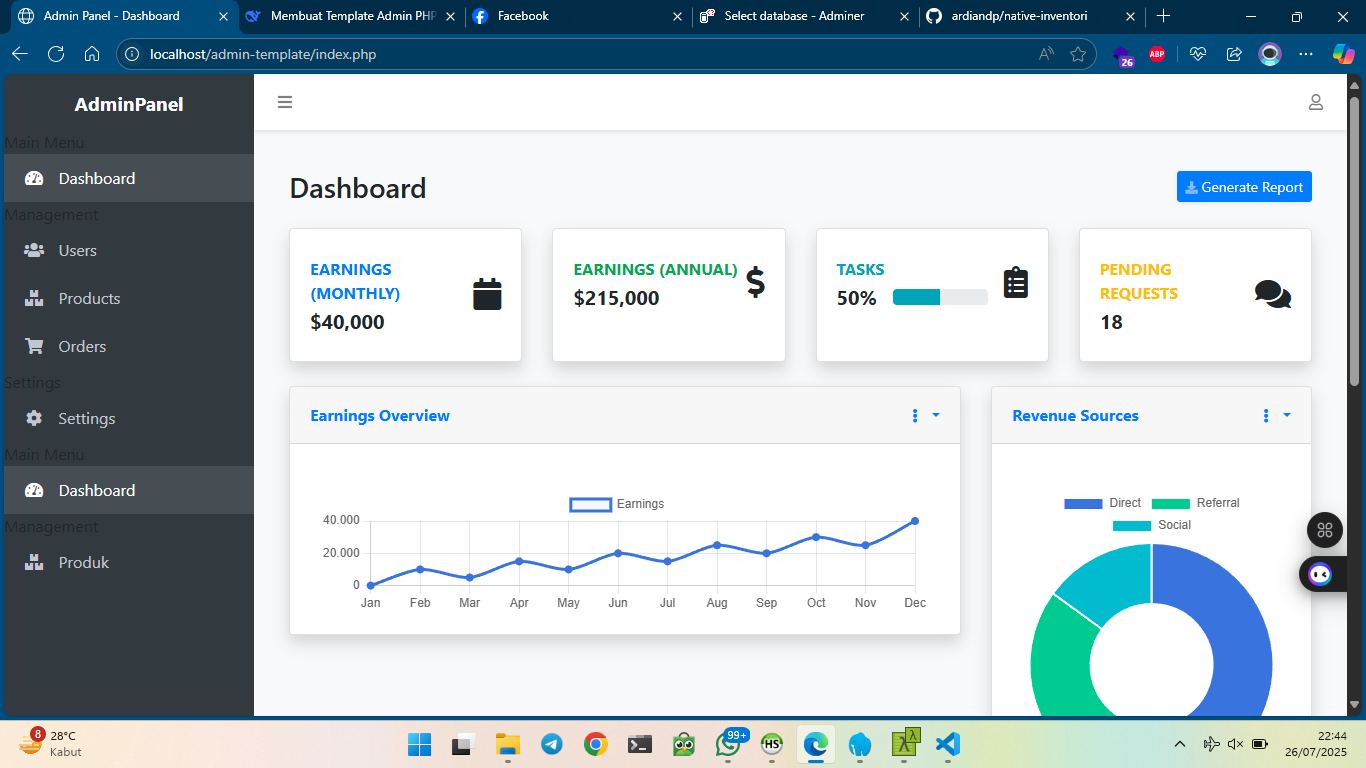Click the calendar icon on Earnings (Monthly) card
This screenshot has width=1366, height=768.
point(487,295)
